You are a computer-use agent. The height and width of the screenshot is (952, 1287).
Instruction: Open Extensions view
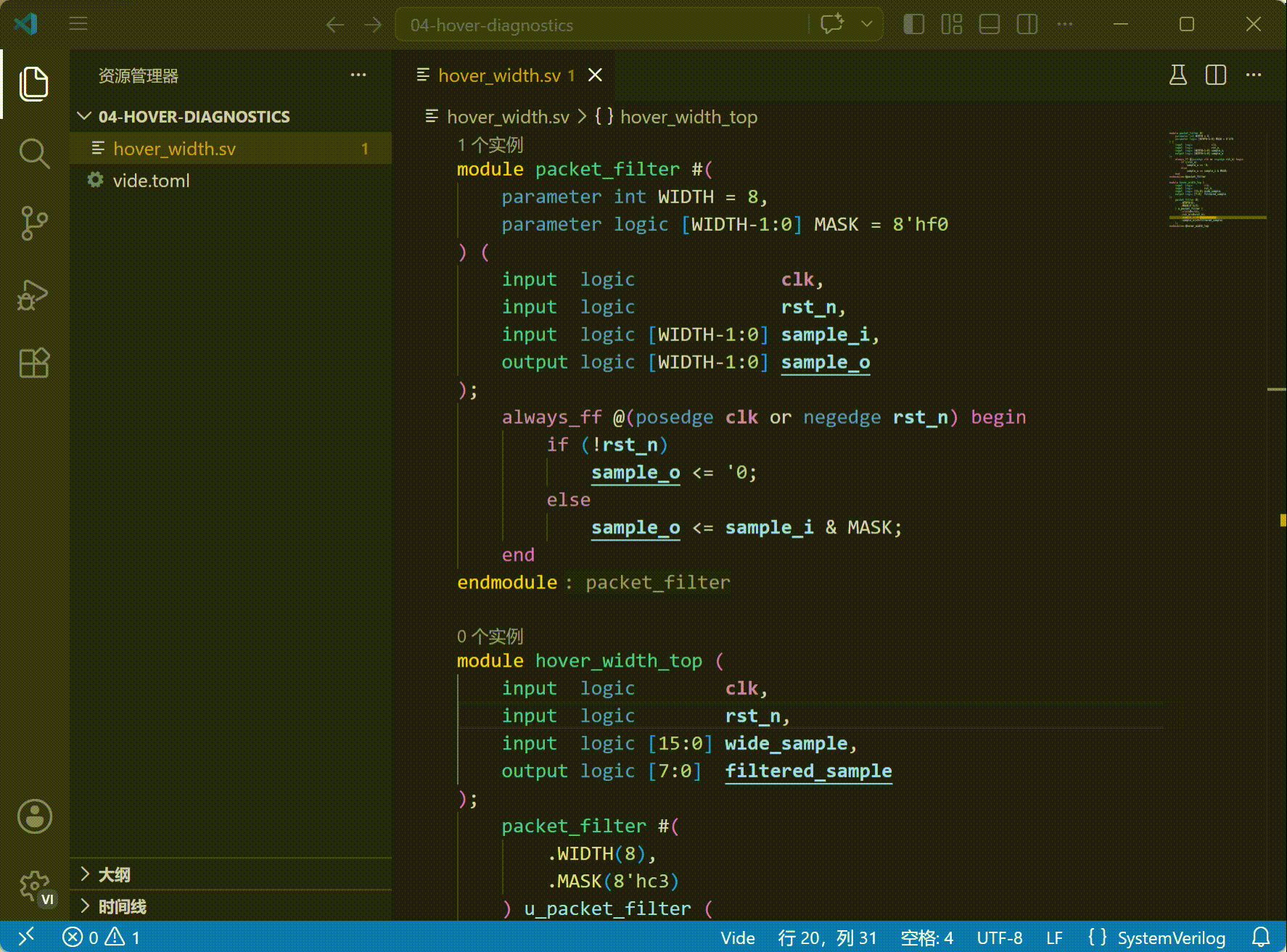coord(34,362)
